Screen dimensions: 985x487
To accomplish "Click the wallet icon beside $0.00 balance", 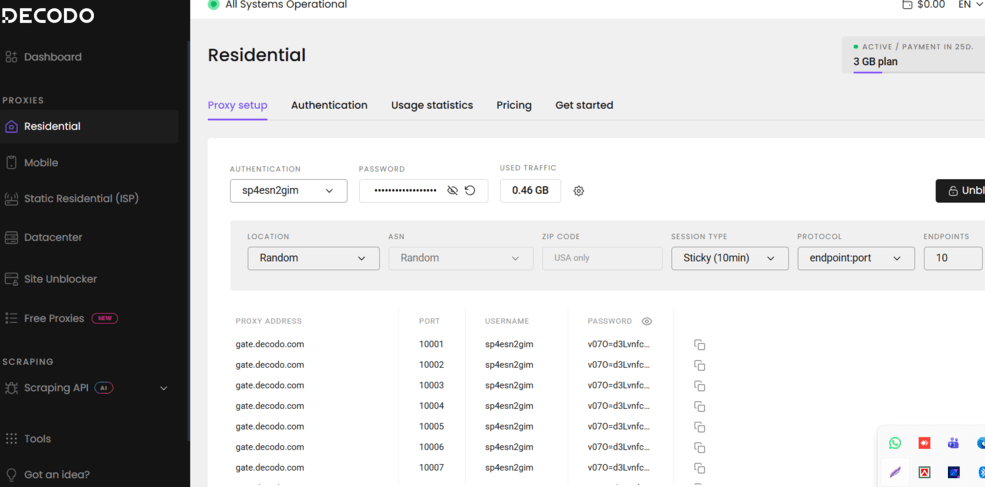I will point(907,4).
